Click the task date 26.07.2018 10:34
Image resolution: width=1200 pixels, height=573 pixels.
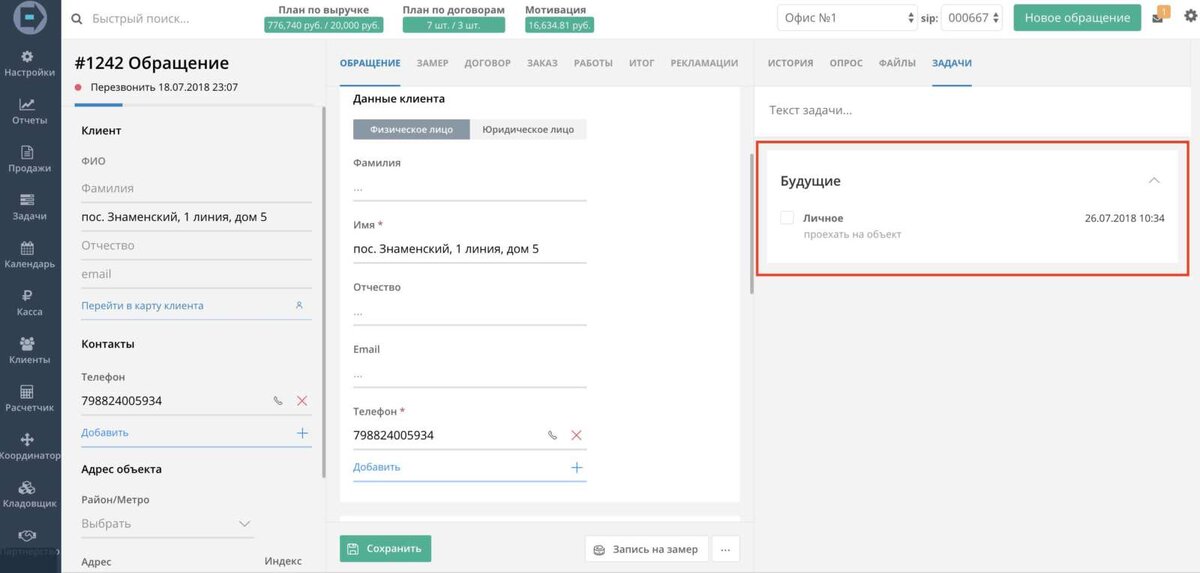pyautogui.click(x=1124, y=218)
